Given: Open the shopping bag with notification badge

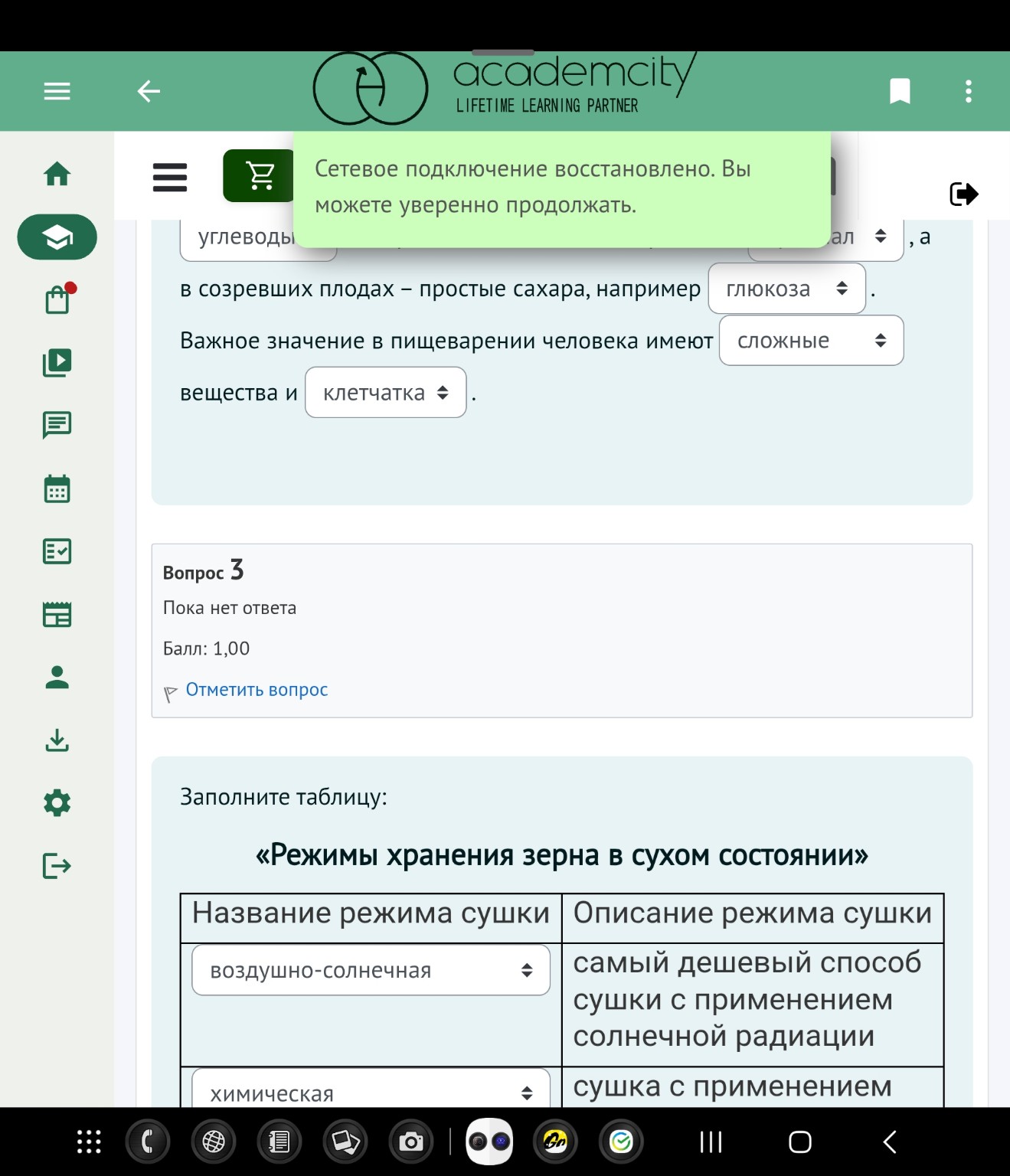Looking at the screenshot, I should (57, 300).
